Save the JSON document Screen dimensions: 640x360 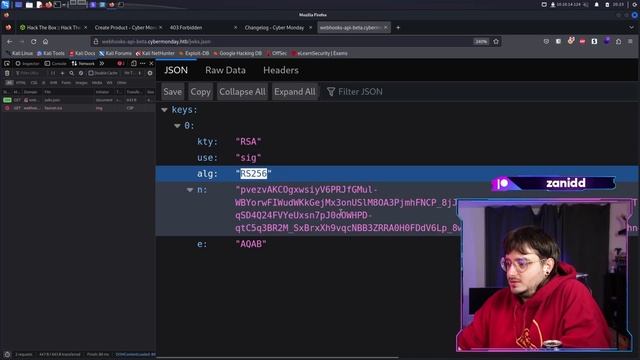173,92
